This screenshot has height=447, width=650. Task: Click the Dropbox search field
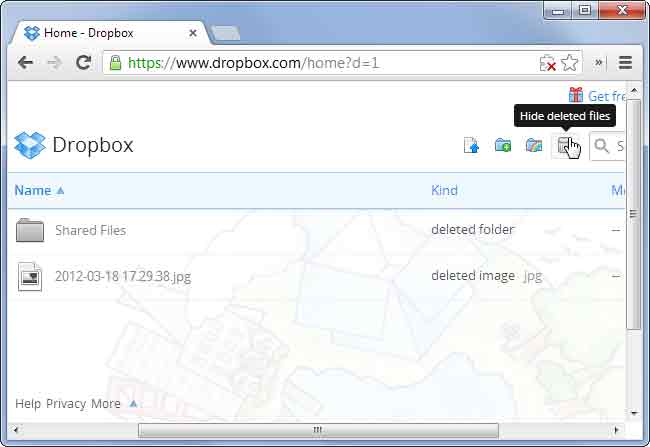coord(607,146)
